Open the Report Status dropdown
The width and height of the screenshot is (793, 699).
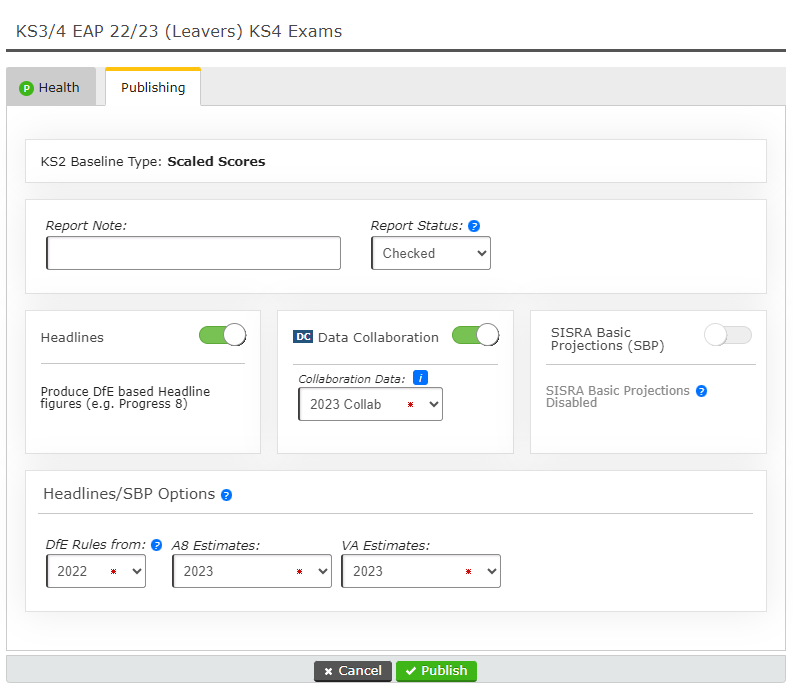(430, 254)
